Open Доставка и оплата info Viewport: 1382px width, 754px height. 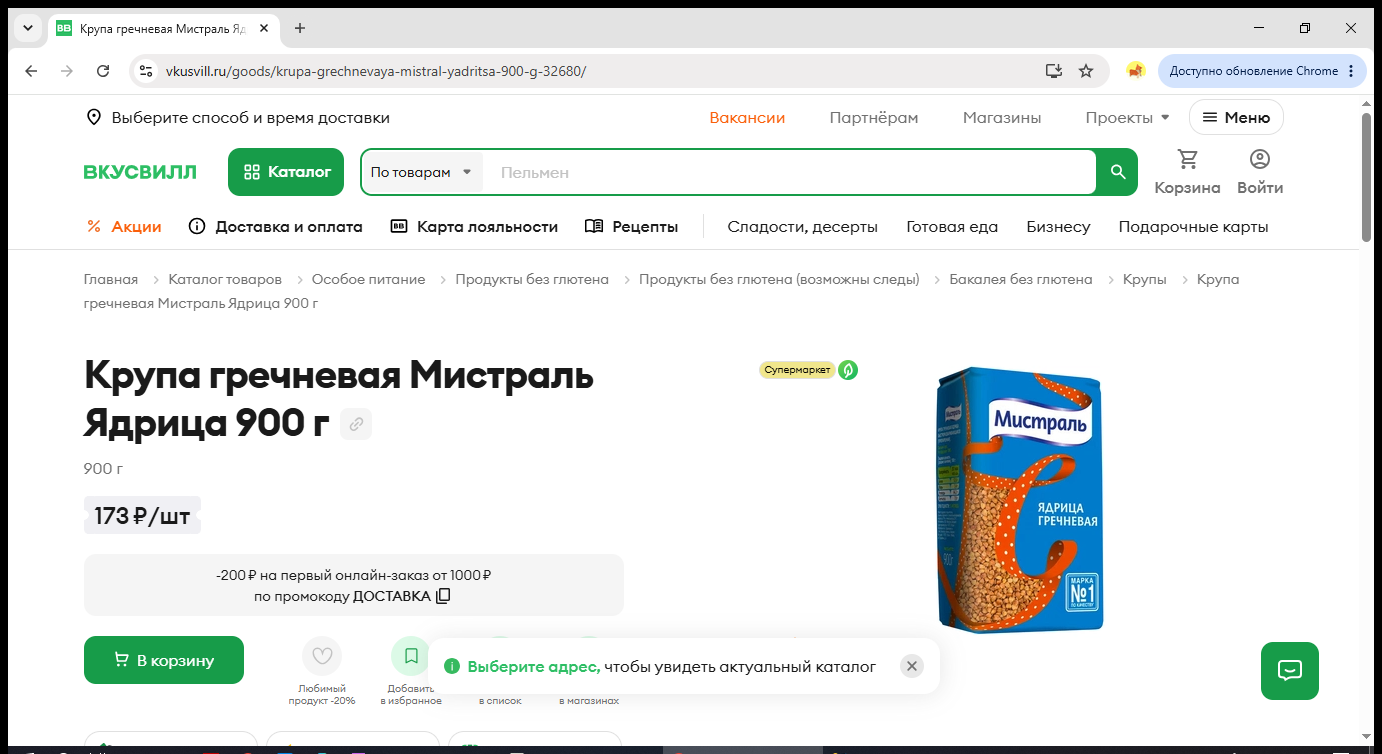(x=275, y=226)
